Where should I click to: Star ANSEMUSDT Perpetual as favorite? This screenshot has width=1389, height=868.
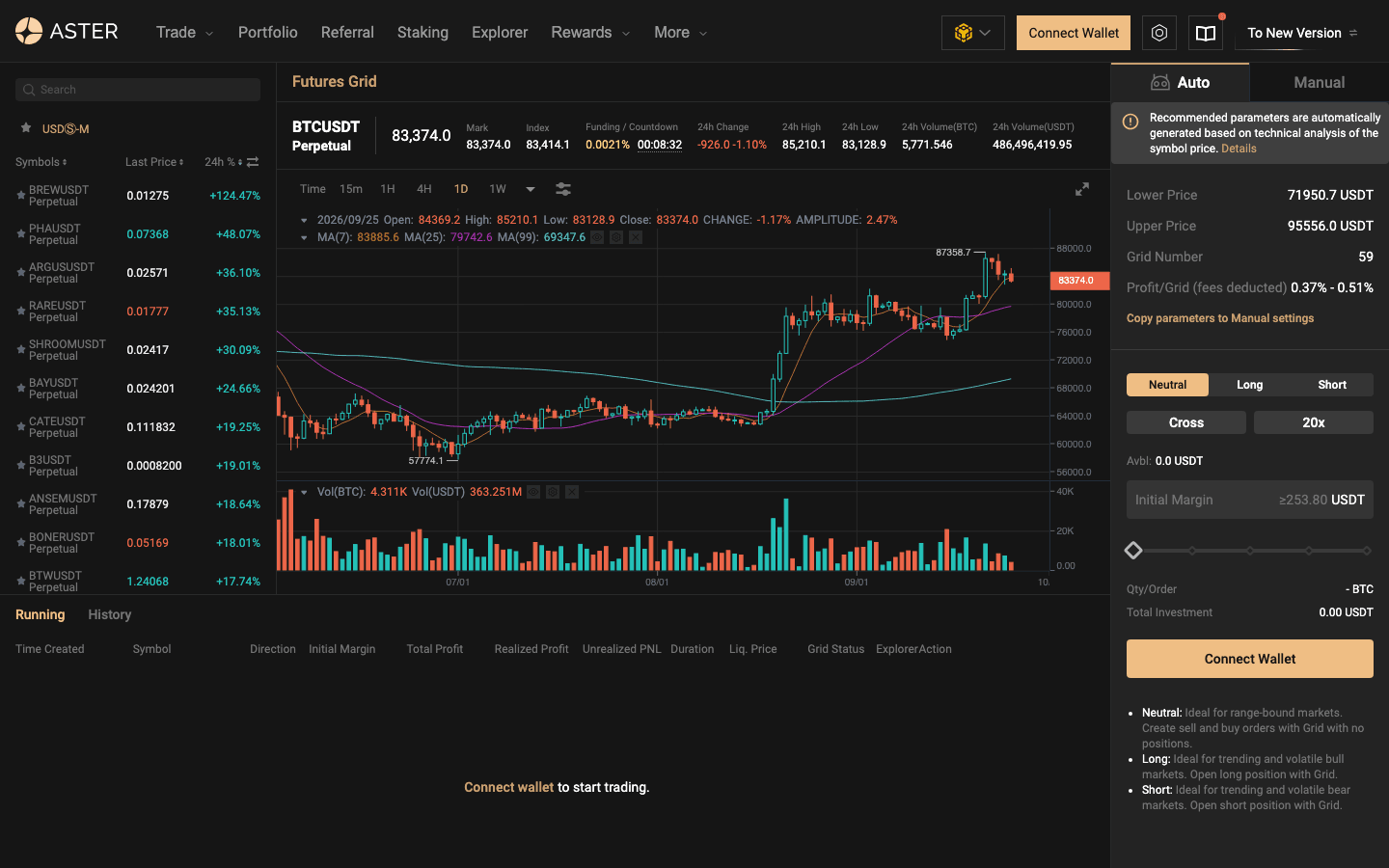click(20, 503)
